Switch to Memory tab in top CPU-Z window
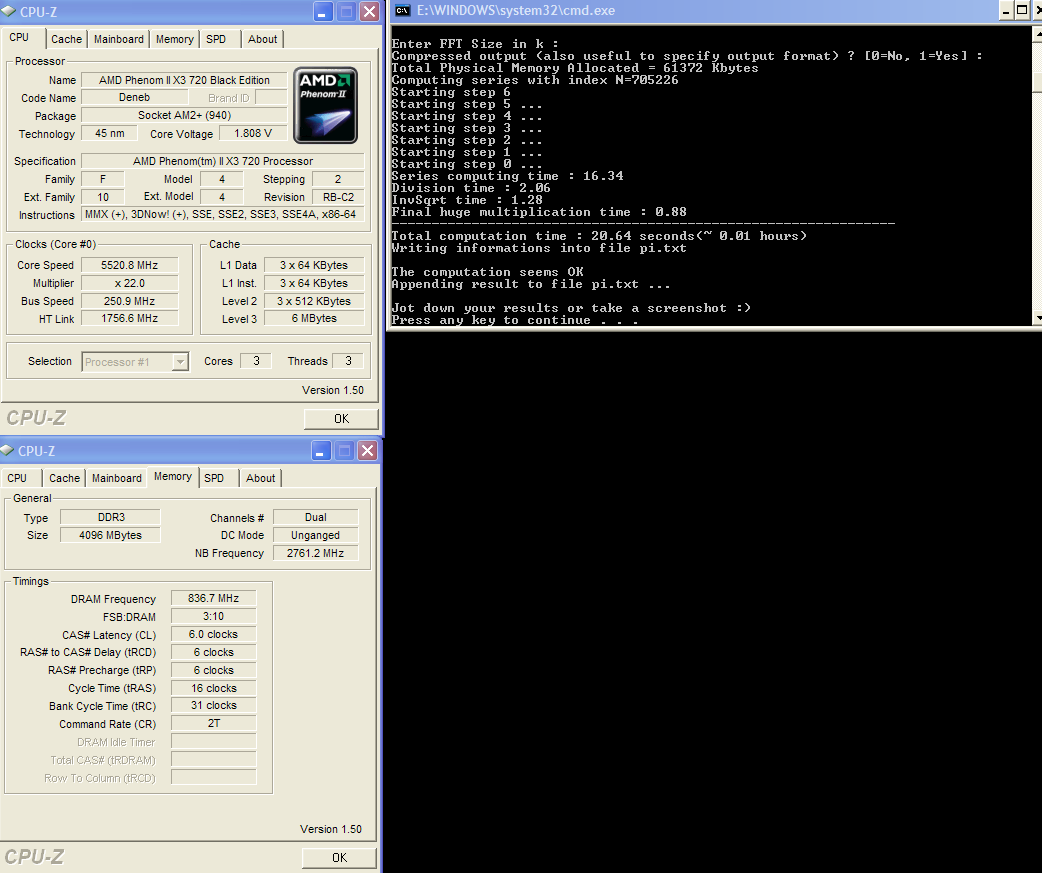Image resolution: width=1042 pixels, height=873 pixels. tap(174, 39)
